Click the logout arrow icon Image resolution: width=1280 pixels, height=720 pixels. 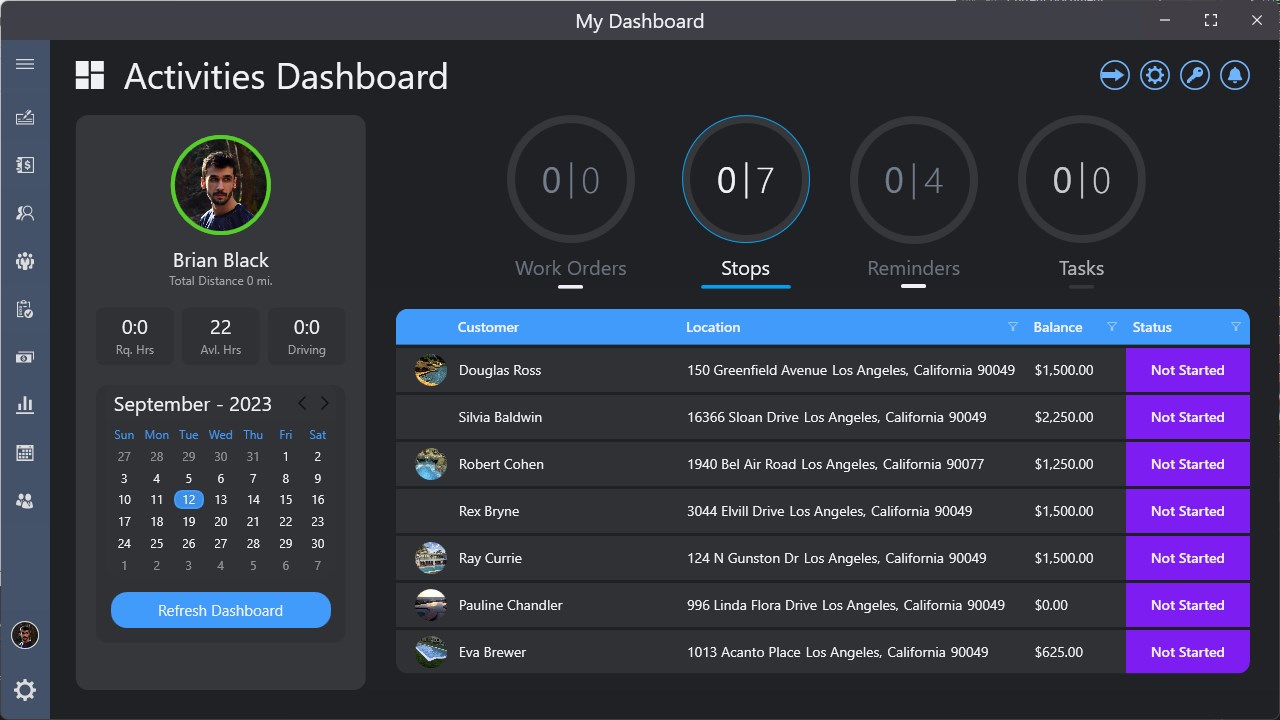[x=1114, y=75]
